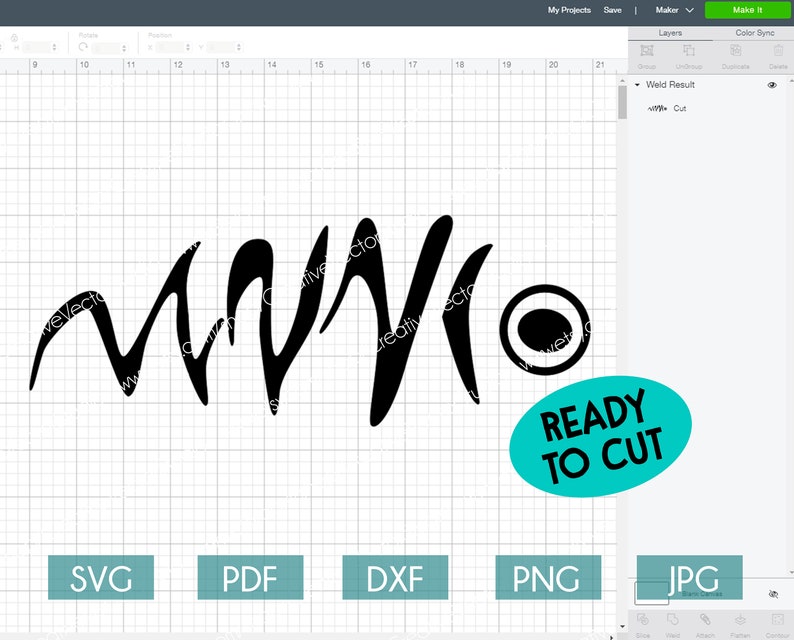The image size is (794, 640).
Task: Open My Projects
Action: [x=569, y=10]
